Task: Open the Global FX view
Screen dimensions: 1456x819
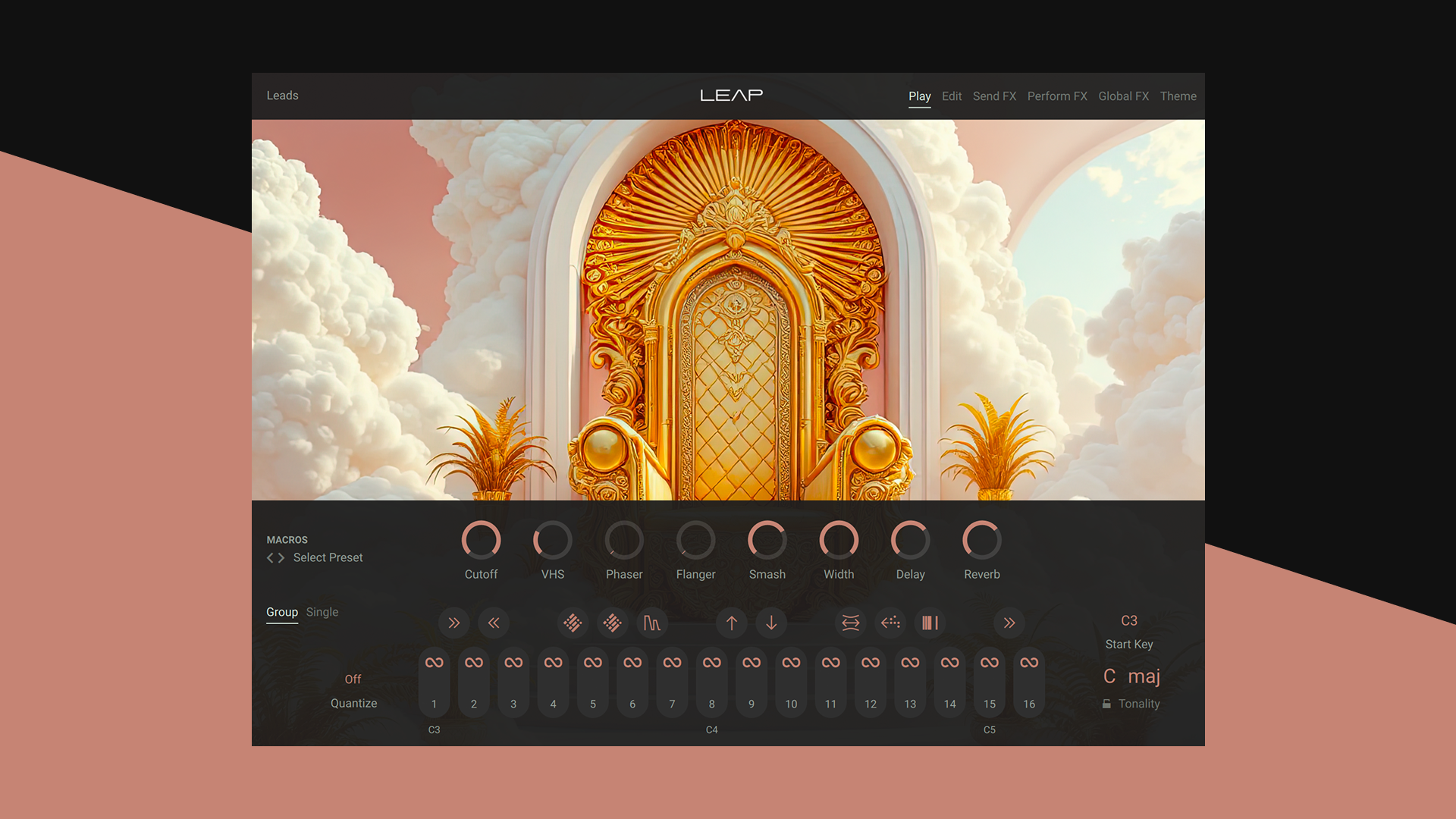Action: click(1123, 96)
